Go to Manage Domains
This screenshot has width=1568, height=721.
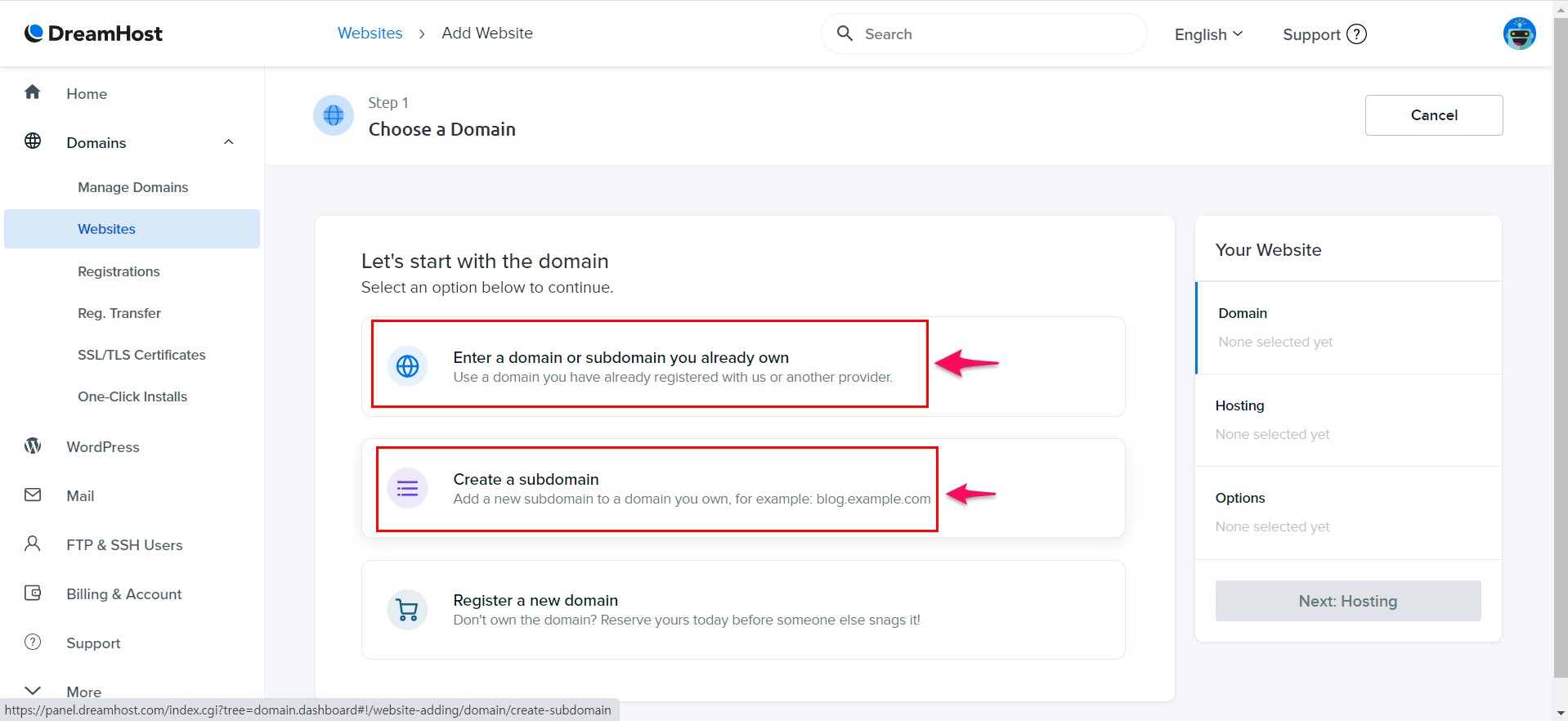(132, 187)
